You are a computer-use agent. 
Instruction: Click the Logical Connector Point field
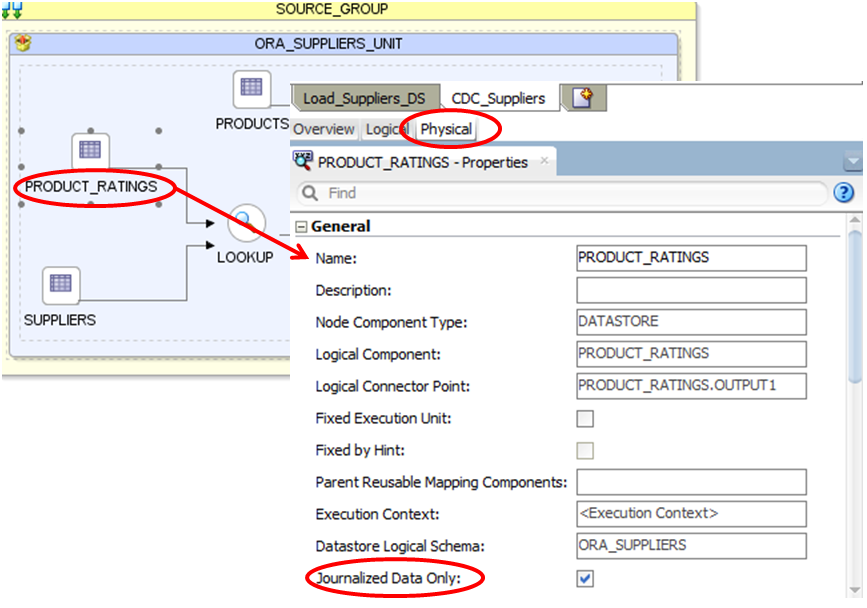[691, 386]
